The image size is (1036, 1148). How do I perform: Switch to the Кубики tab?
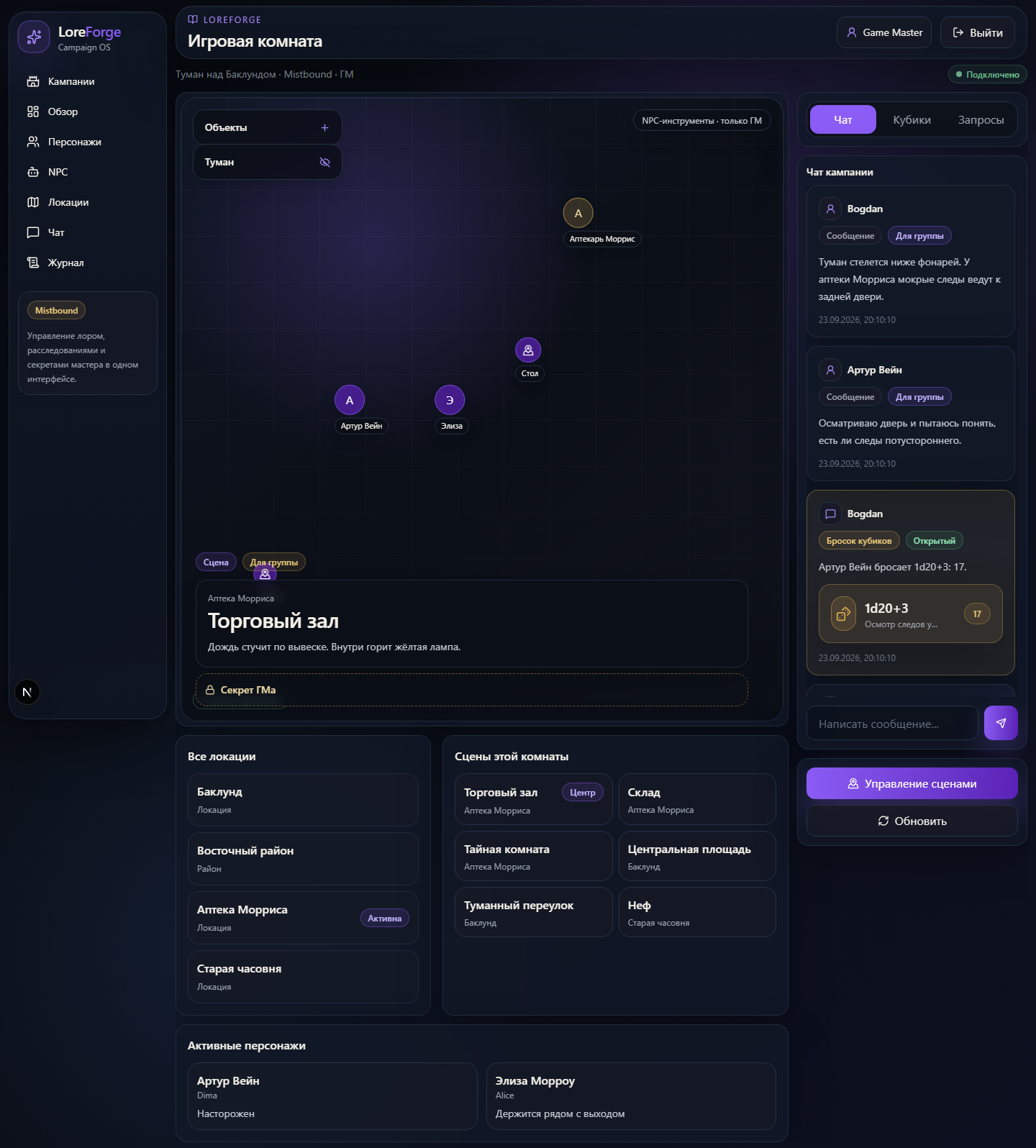(x=912, y=119)
